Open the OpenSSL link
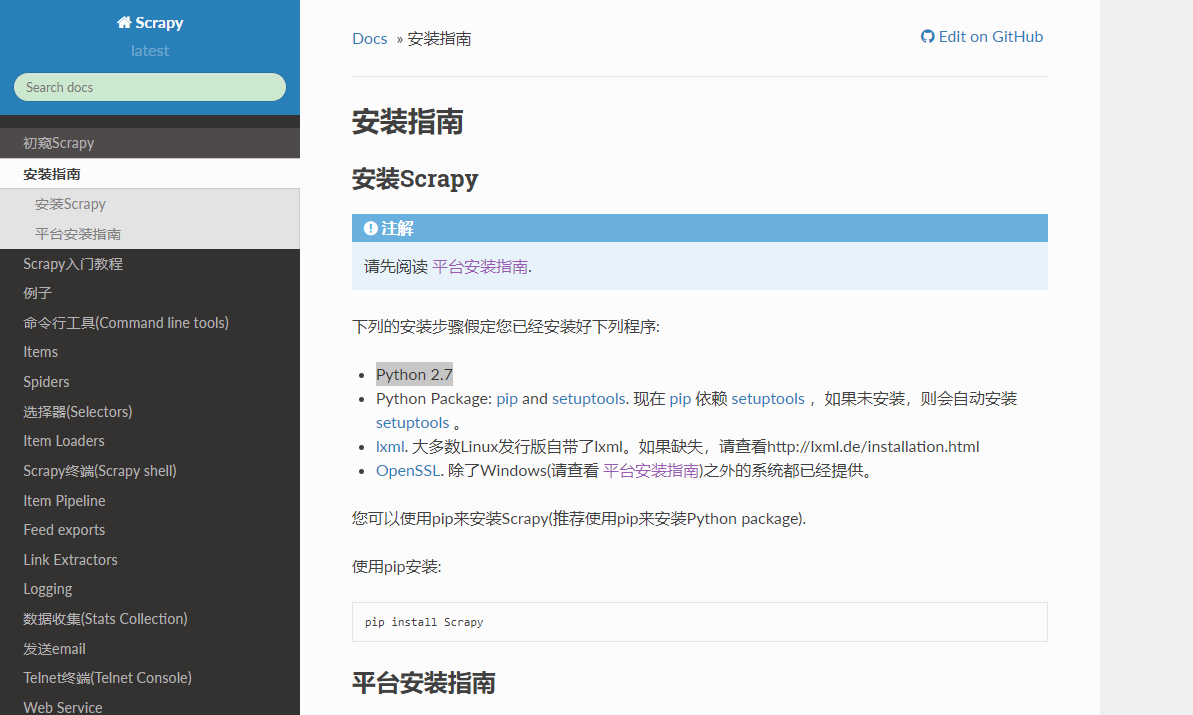Viewport: 1193px width, 715px height. point(408,471)
